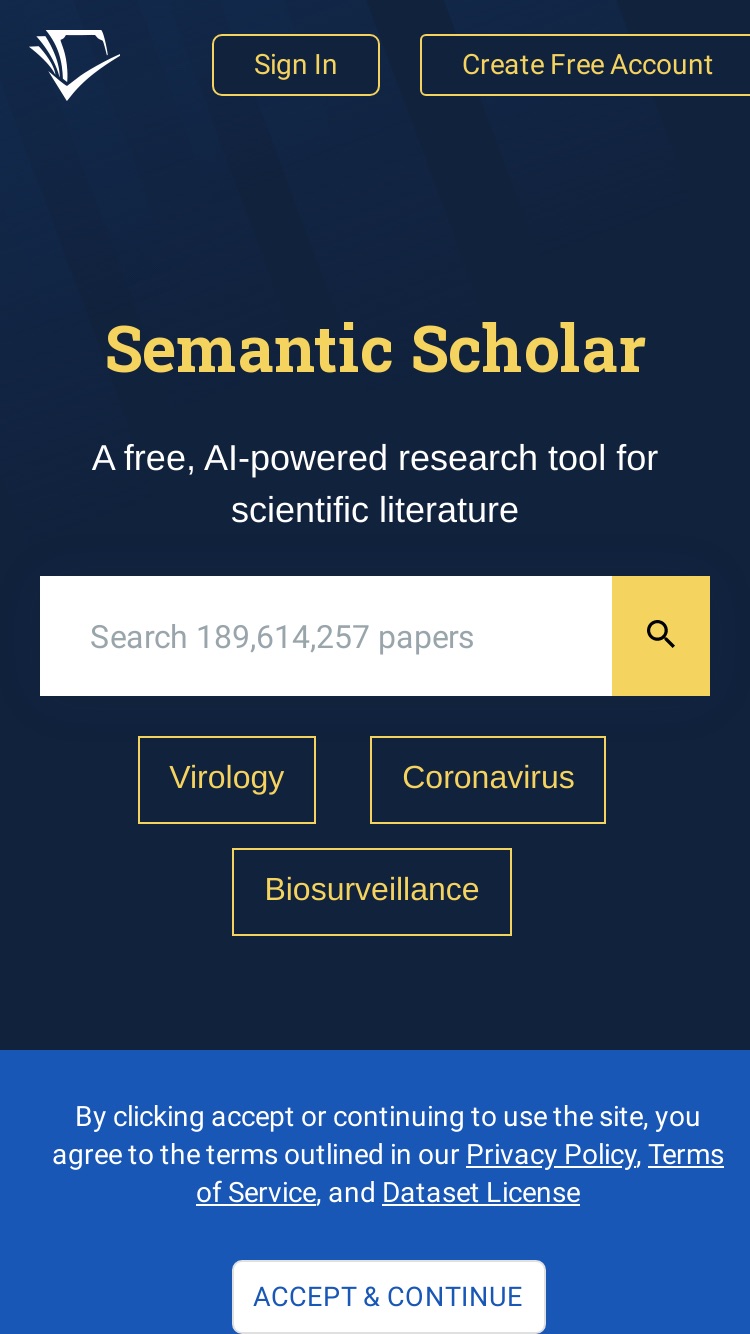Screen dimensions: 750x1334
Task: Click the placeholder text showing 189,614,257 papers
Action: click(x=282, y=637)
